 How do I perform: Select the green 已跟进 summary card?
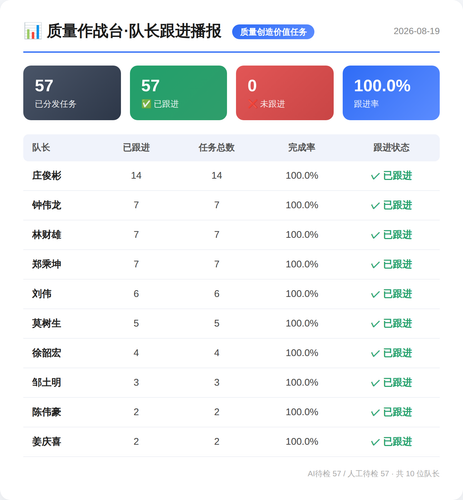(x=178, y=93)
